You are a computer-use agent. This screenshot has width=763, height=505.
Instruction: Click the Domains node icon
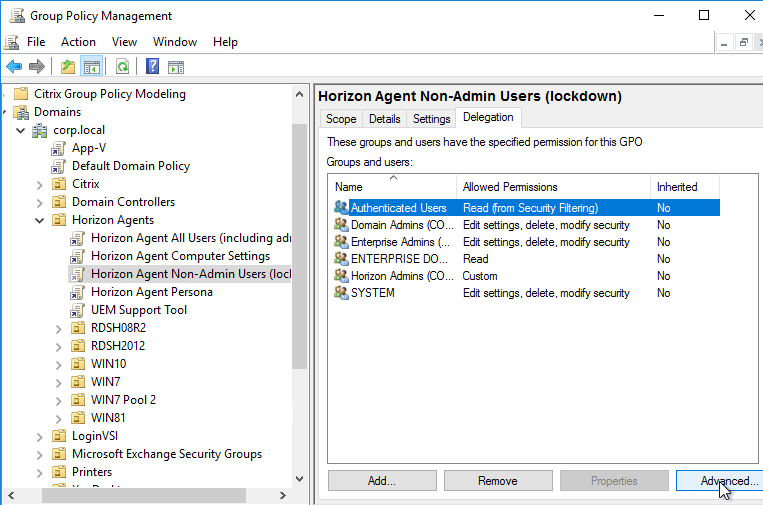pyautogui.click(x=21, y=112)
